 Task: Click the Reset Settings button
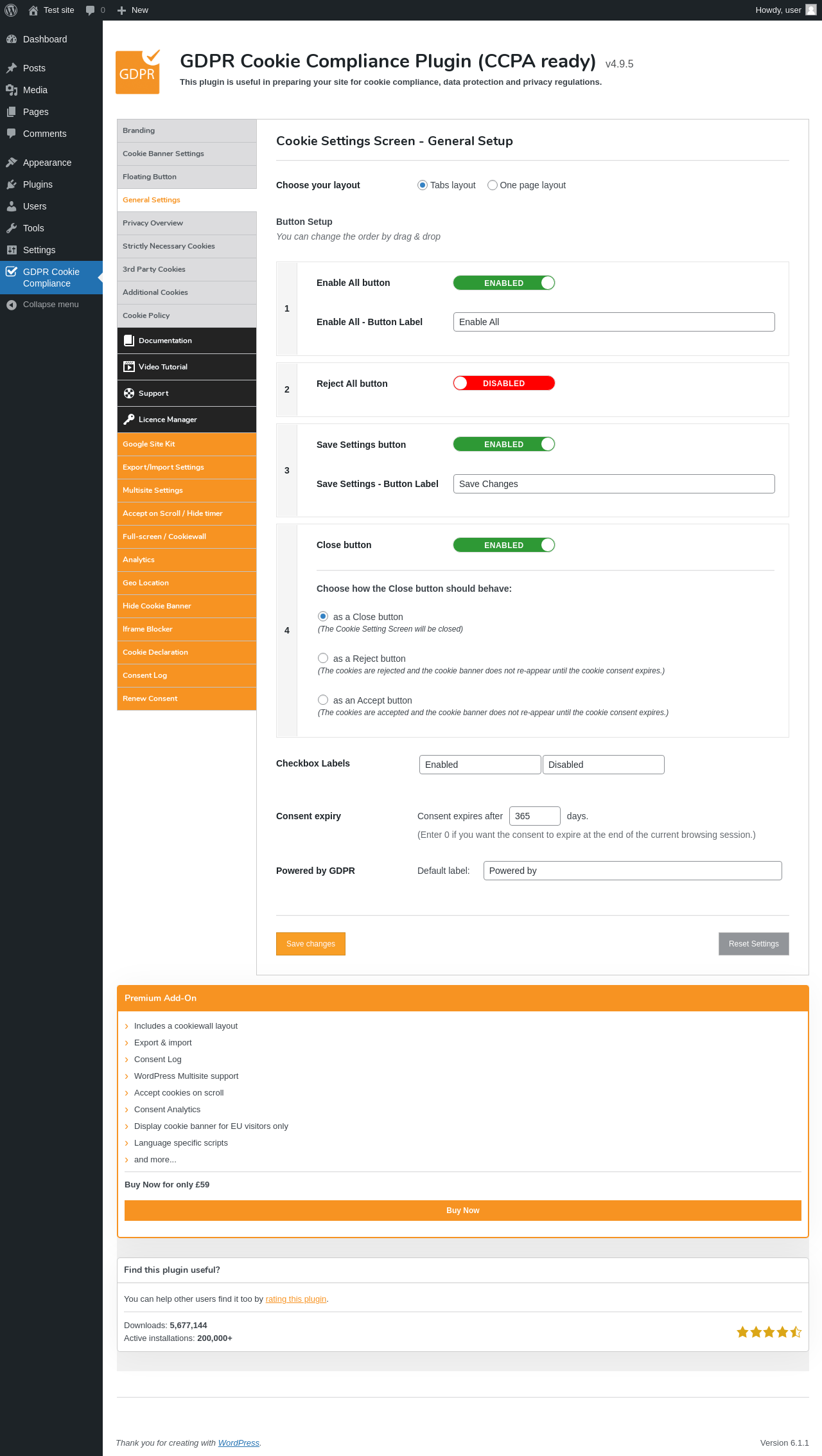(x=754, y=944)
